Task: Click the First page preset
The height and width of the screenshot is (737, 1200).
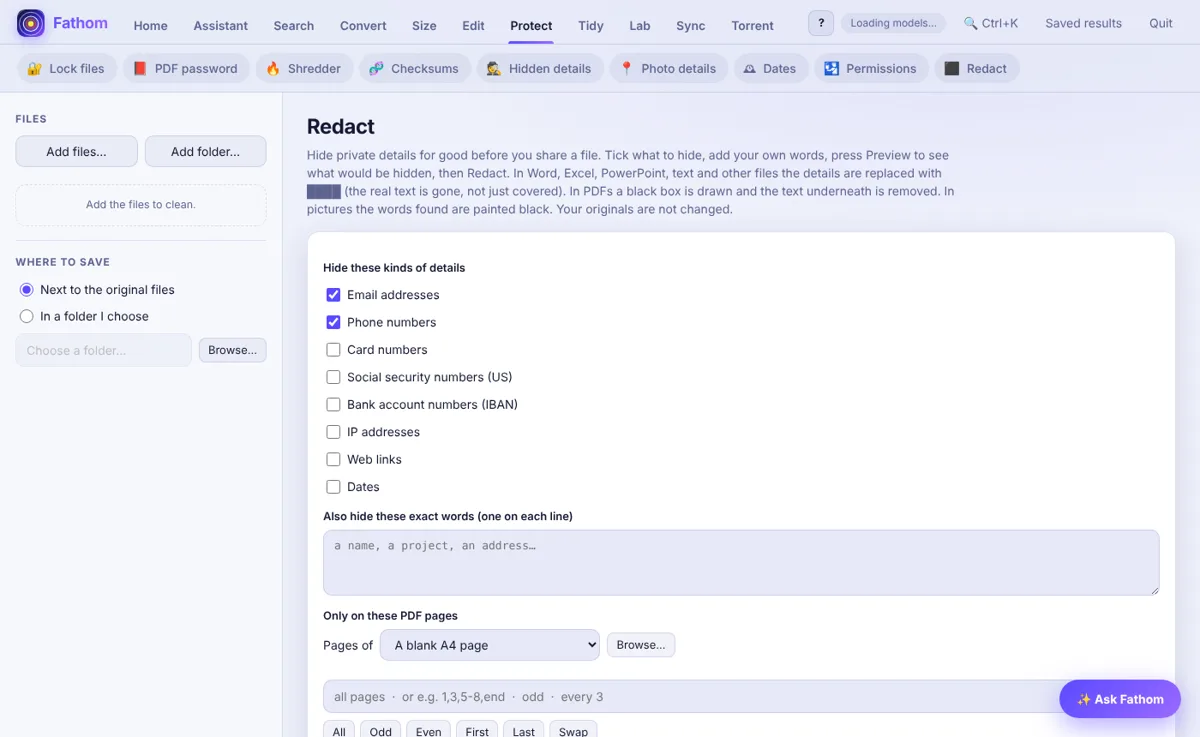Action: click(478, 731)
